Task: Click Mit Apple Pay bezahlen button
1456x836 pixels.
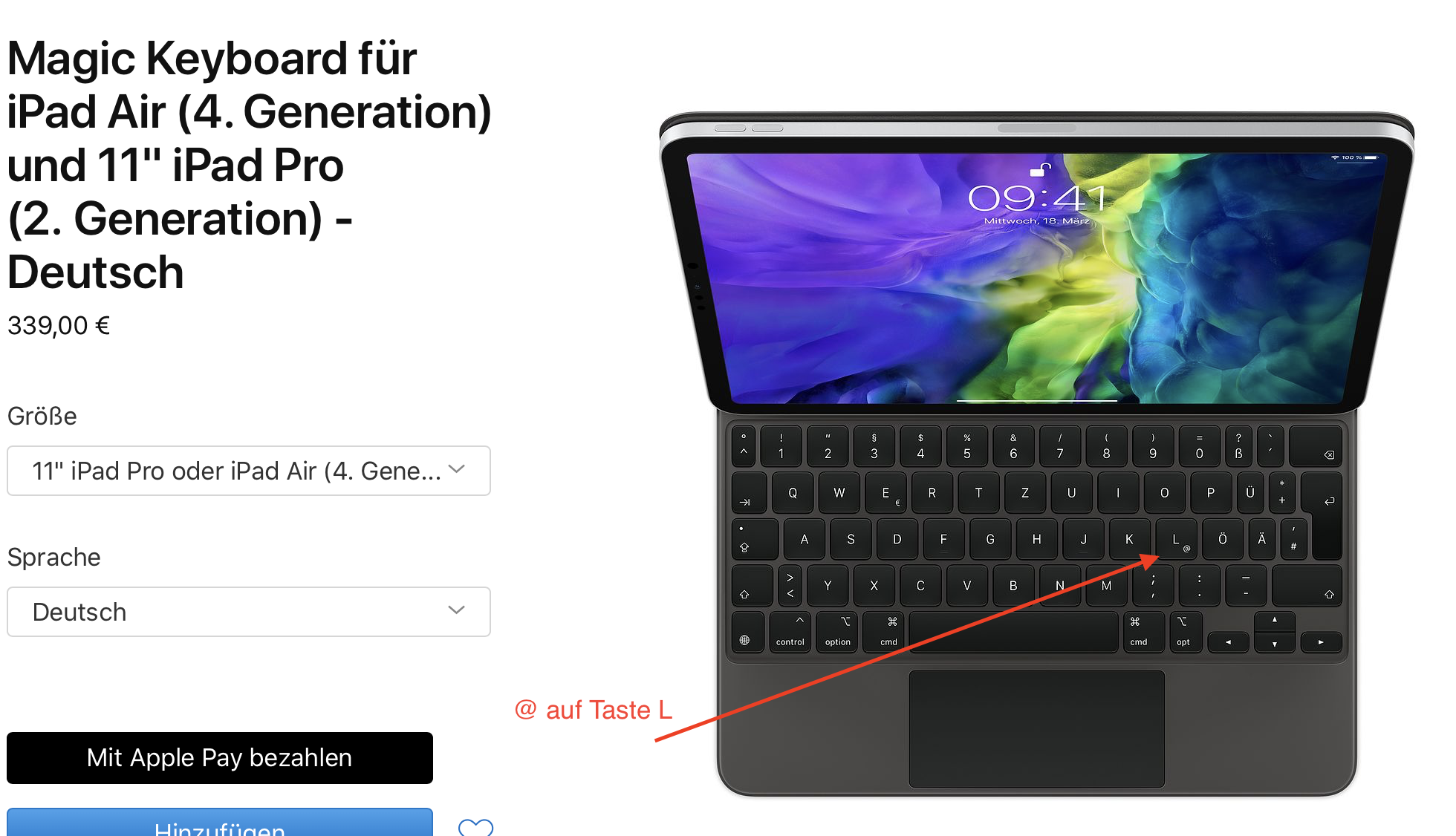Action: [220, 758]
